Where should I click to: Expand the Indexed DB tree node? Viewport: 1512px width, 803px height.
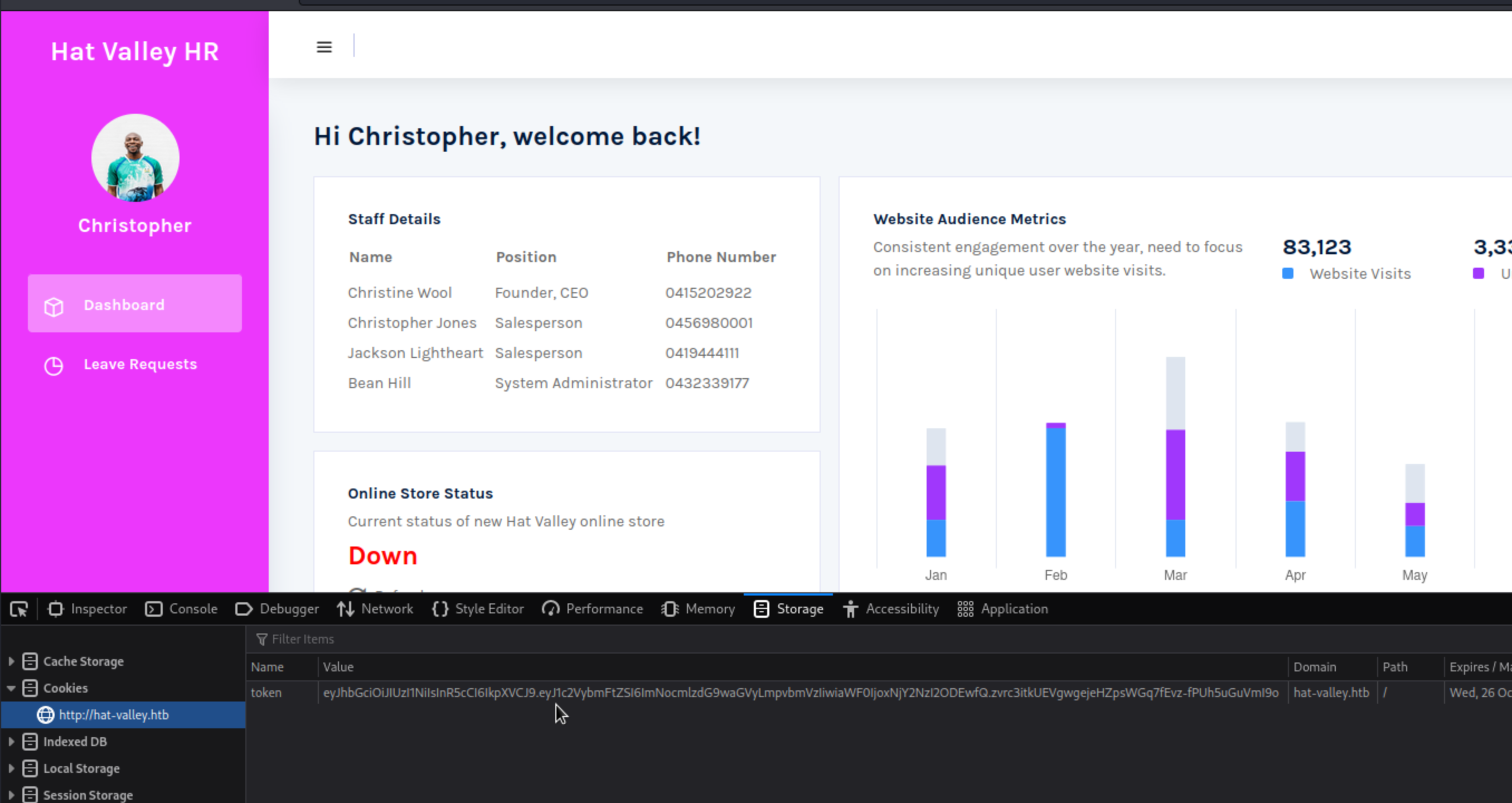tap(11, 742)
